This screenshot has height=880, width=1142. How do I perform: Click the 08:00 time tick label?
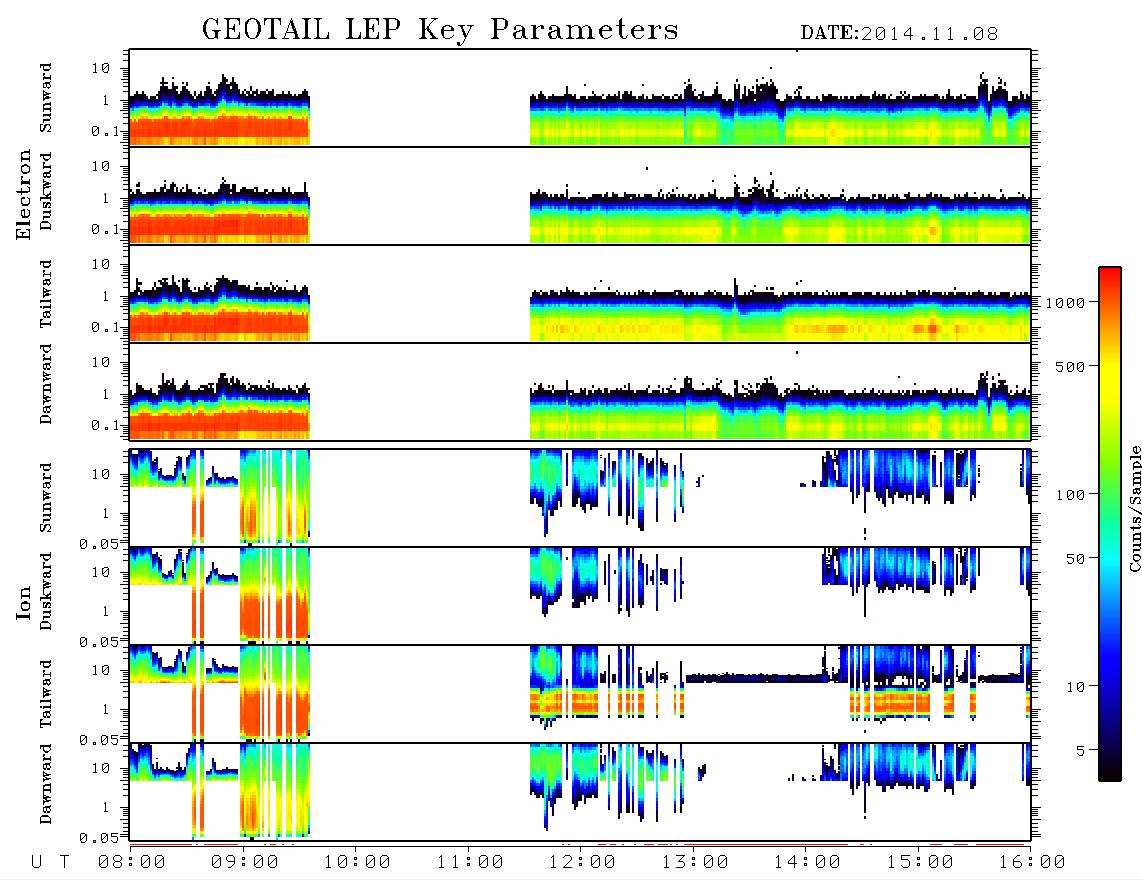tap(132, 862)
